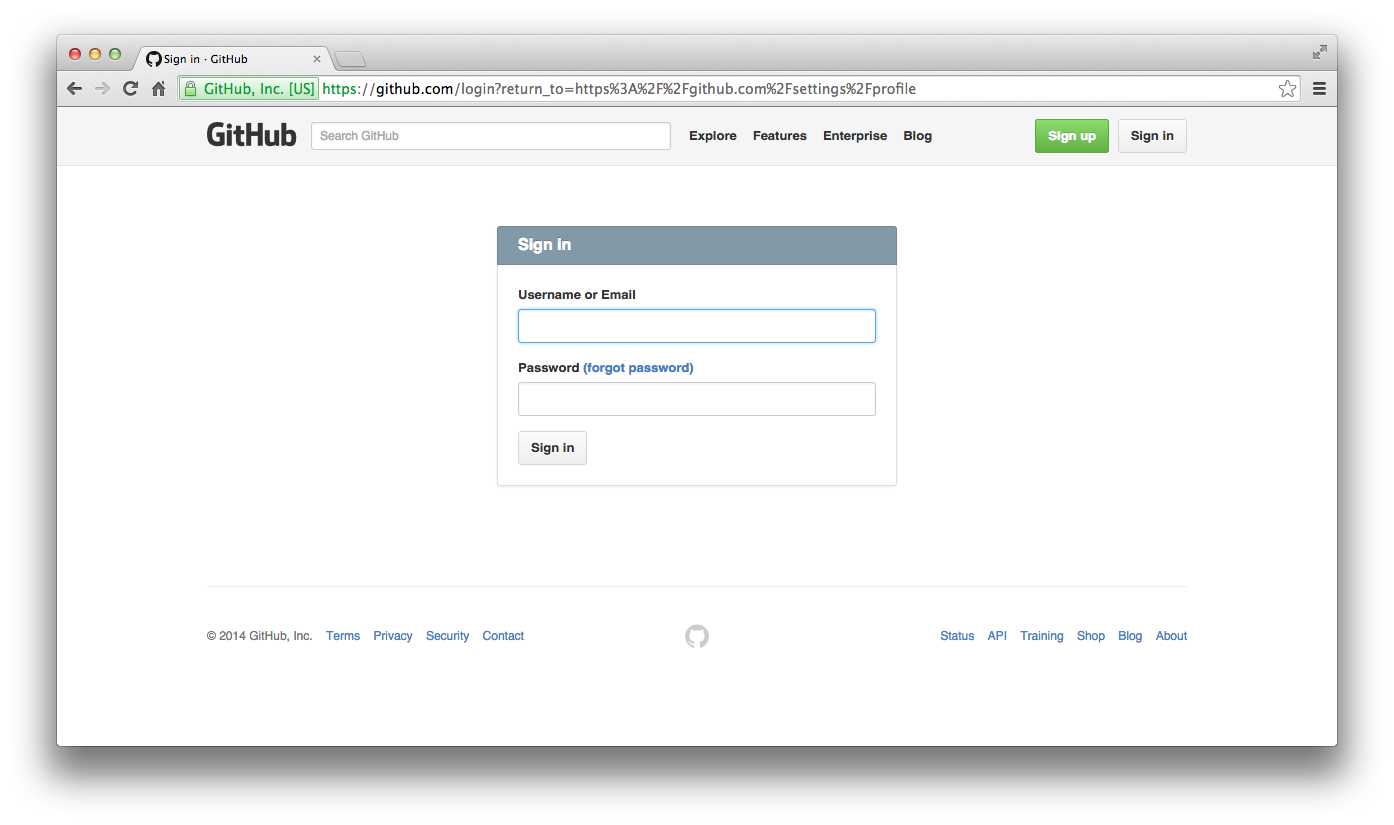1394x825 pixels.
Task: Open the About footer link
Action: tap(1171, 636)
